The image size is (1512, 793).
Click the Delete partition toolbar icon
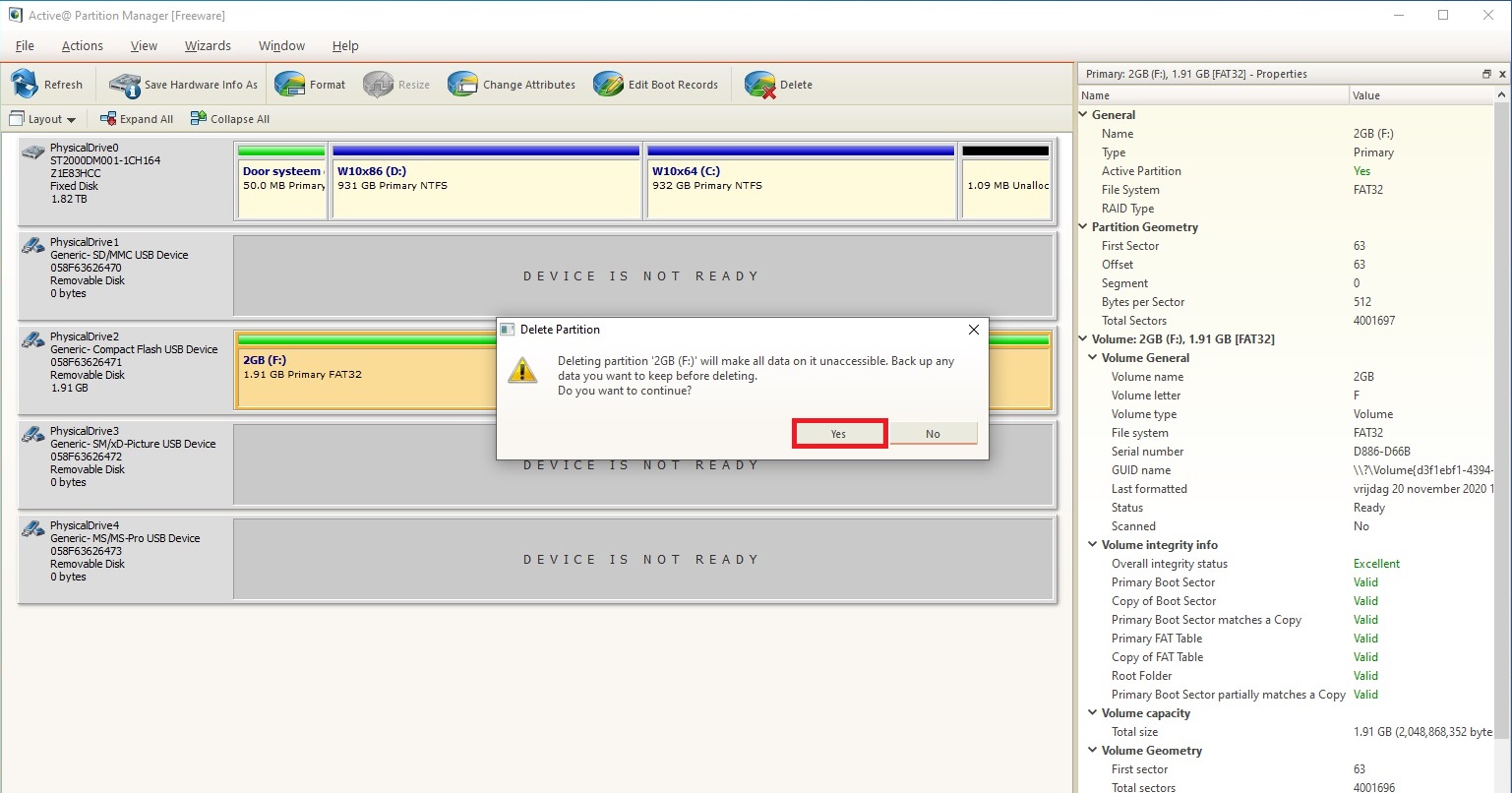(759, 85)
